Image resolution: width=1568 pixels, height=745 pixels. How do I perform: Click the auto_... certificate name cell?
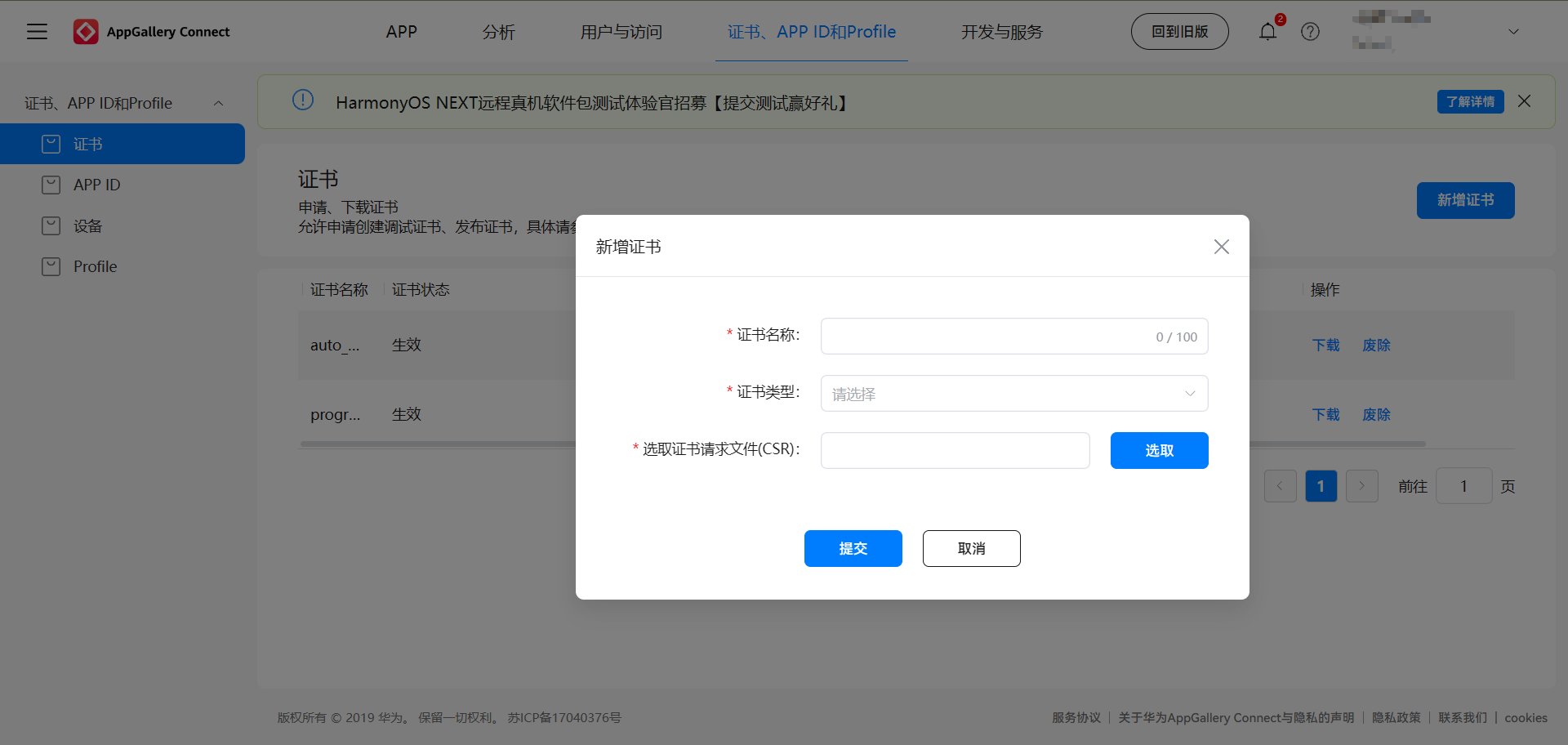335,346
